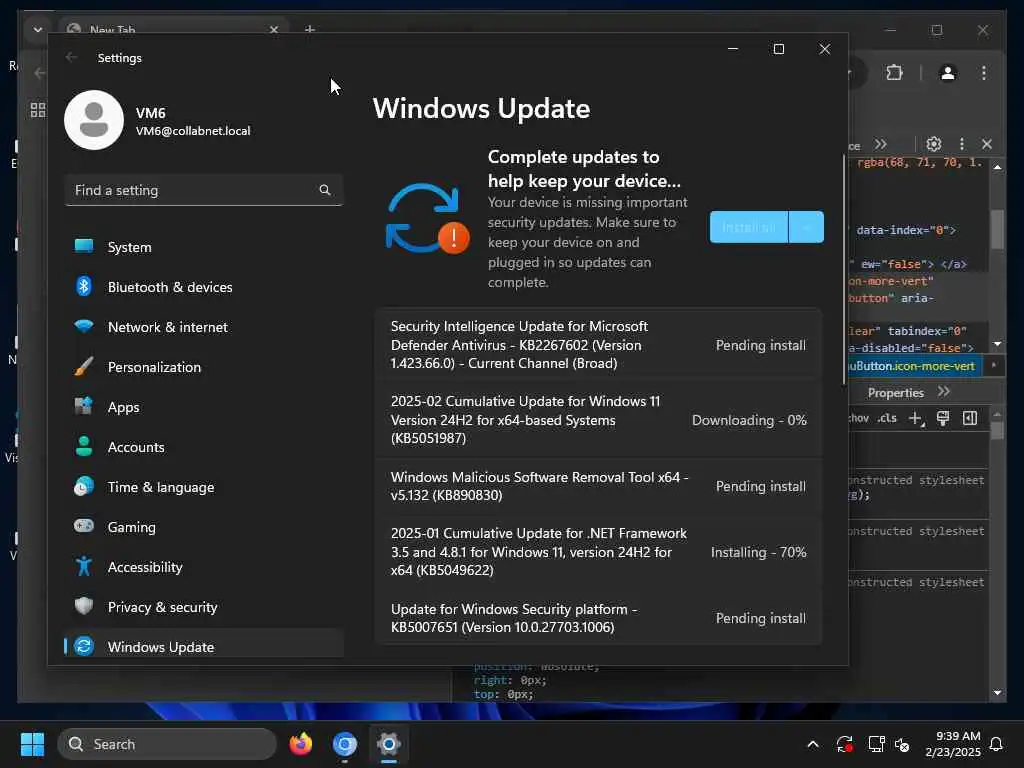Click the Downloading - 0% status

coord(749,421)
